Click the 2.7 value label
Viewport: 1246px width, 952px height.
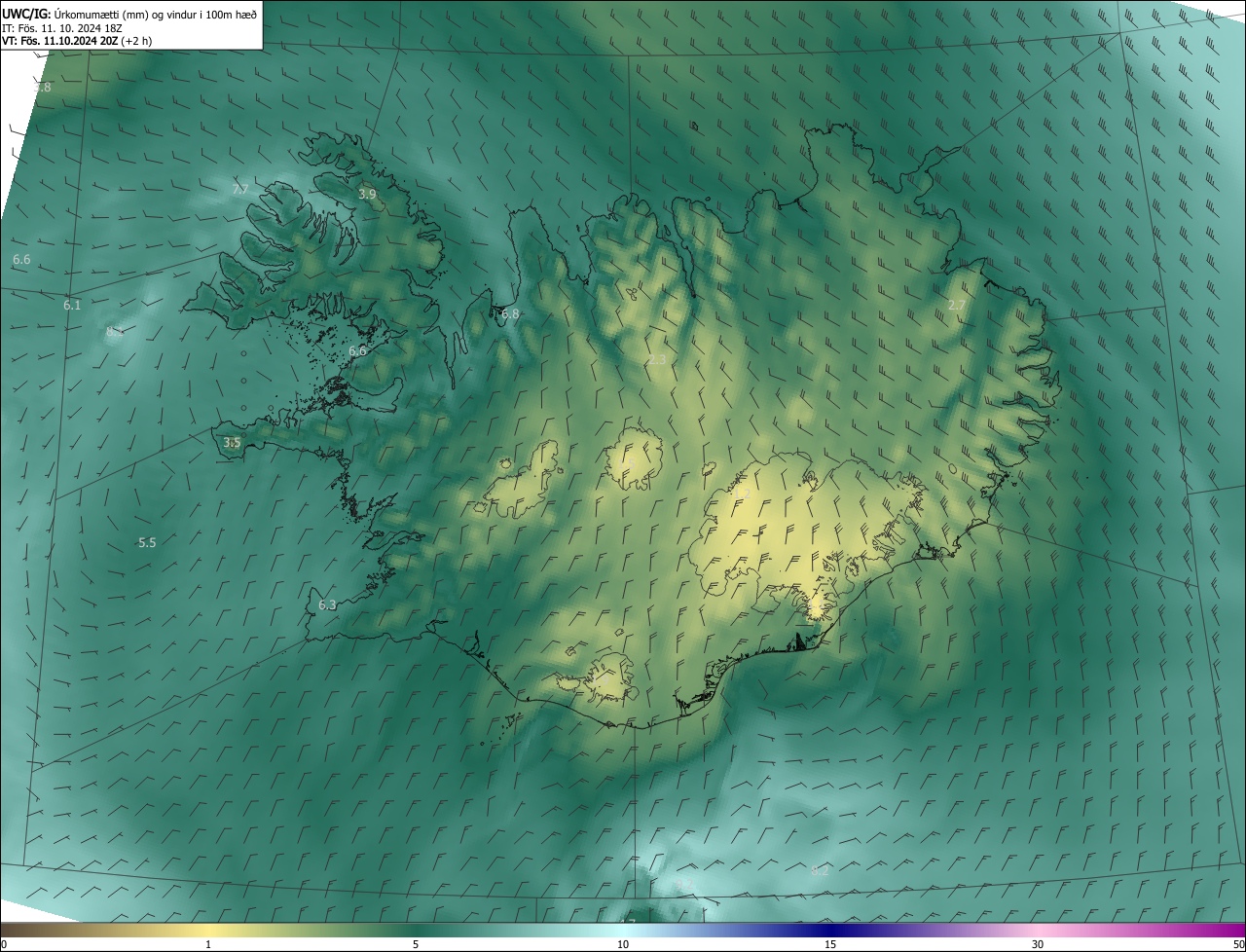pos(957,305)
